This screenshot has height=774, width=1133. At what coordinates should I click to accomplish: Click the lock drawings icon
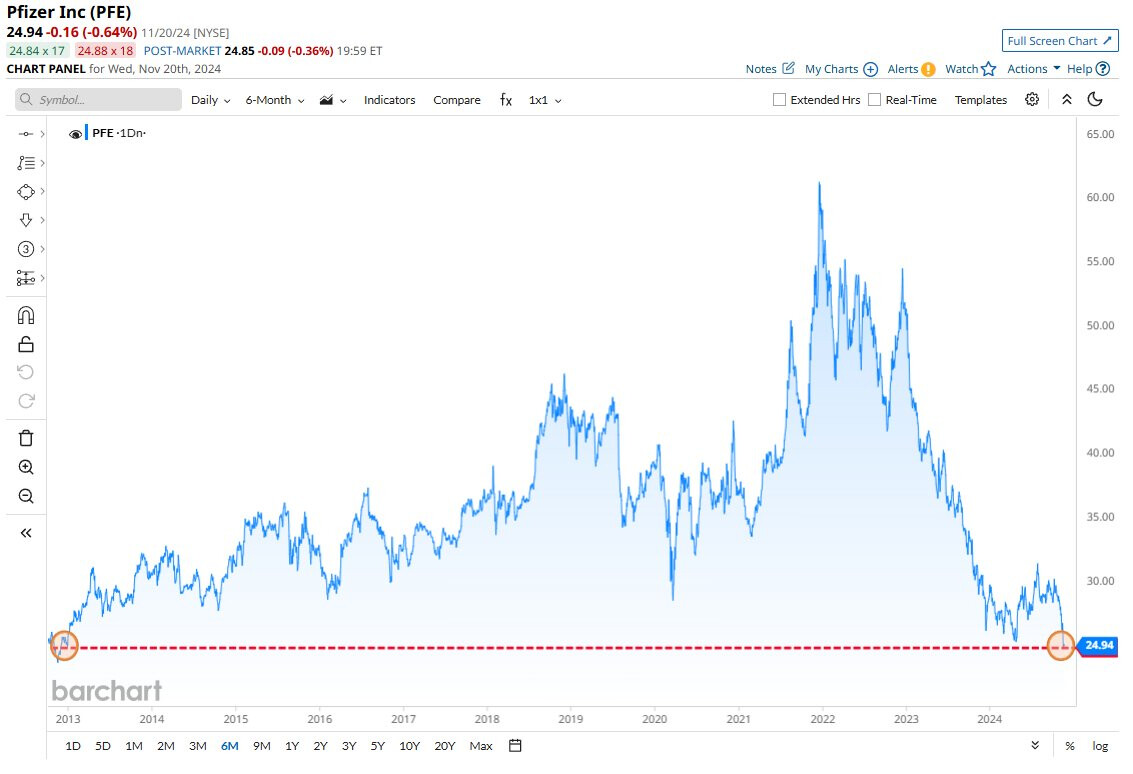26,345
